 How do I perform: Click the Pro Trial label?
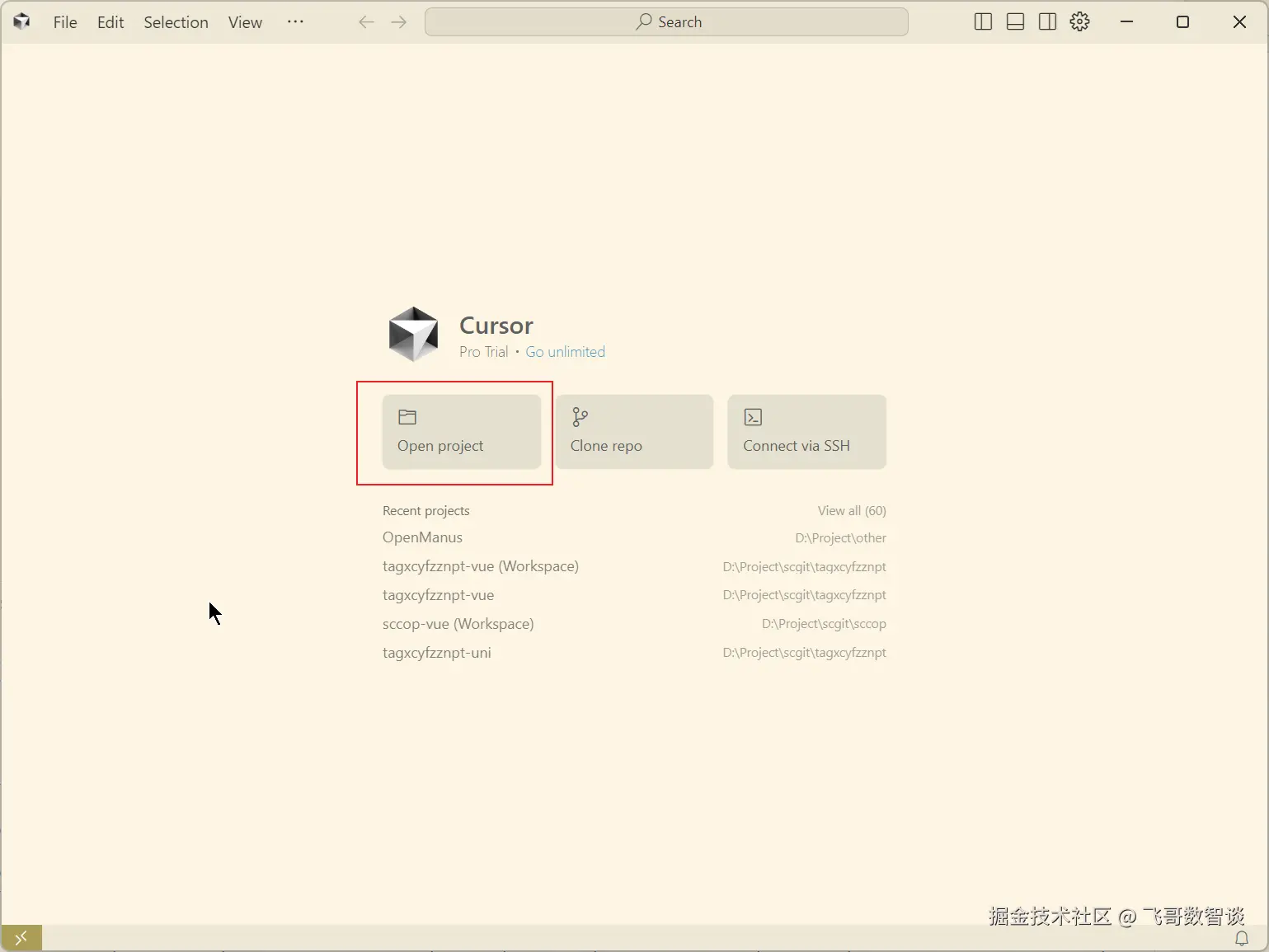483,352
